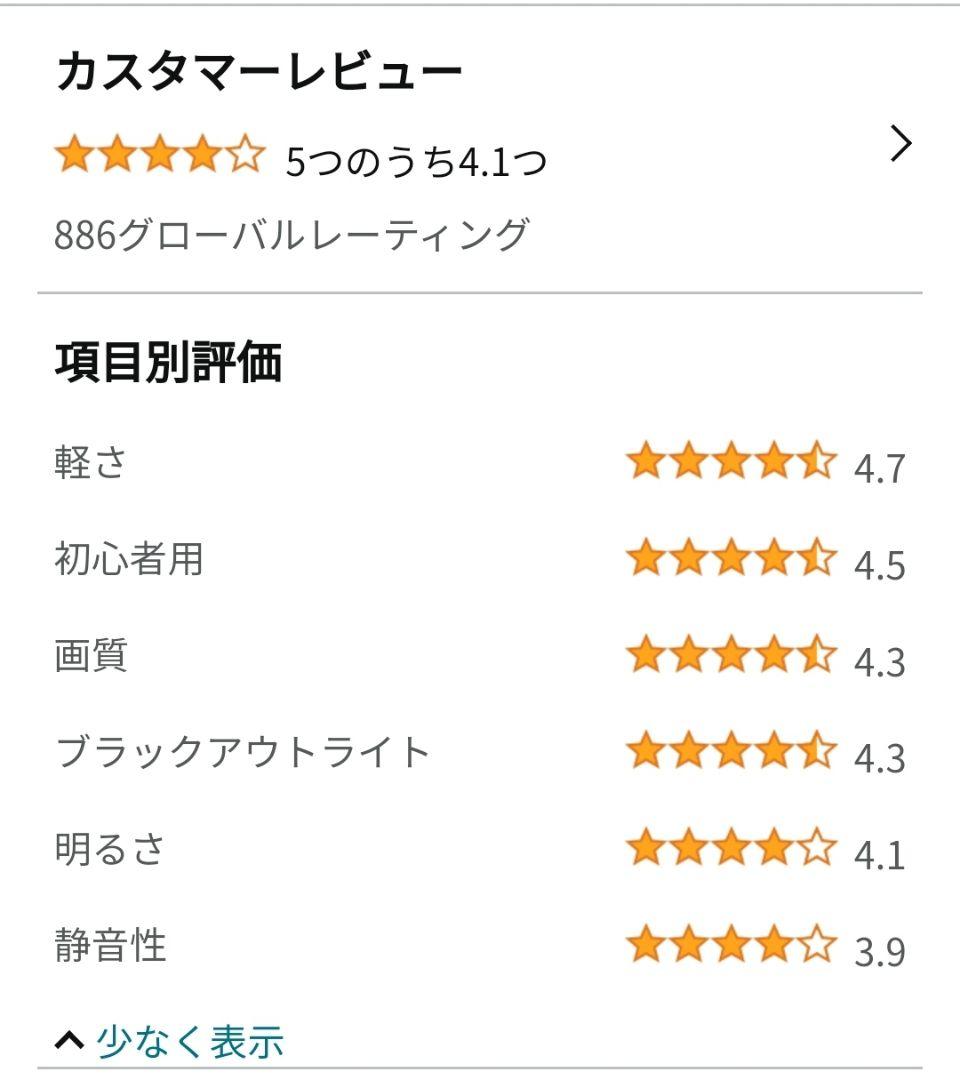Tap the overall 4.1 star rating icons
960x1080 pixels.
[160, 157]
